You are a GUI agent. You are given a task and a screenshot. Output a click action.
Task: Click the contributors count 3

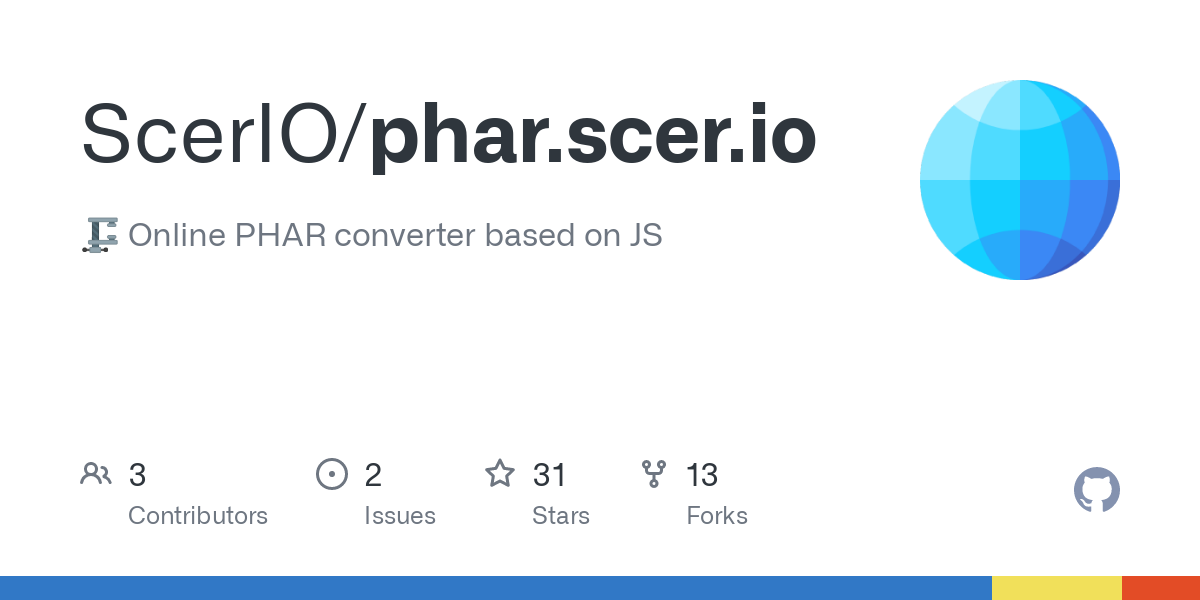pos(138,475)
